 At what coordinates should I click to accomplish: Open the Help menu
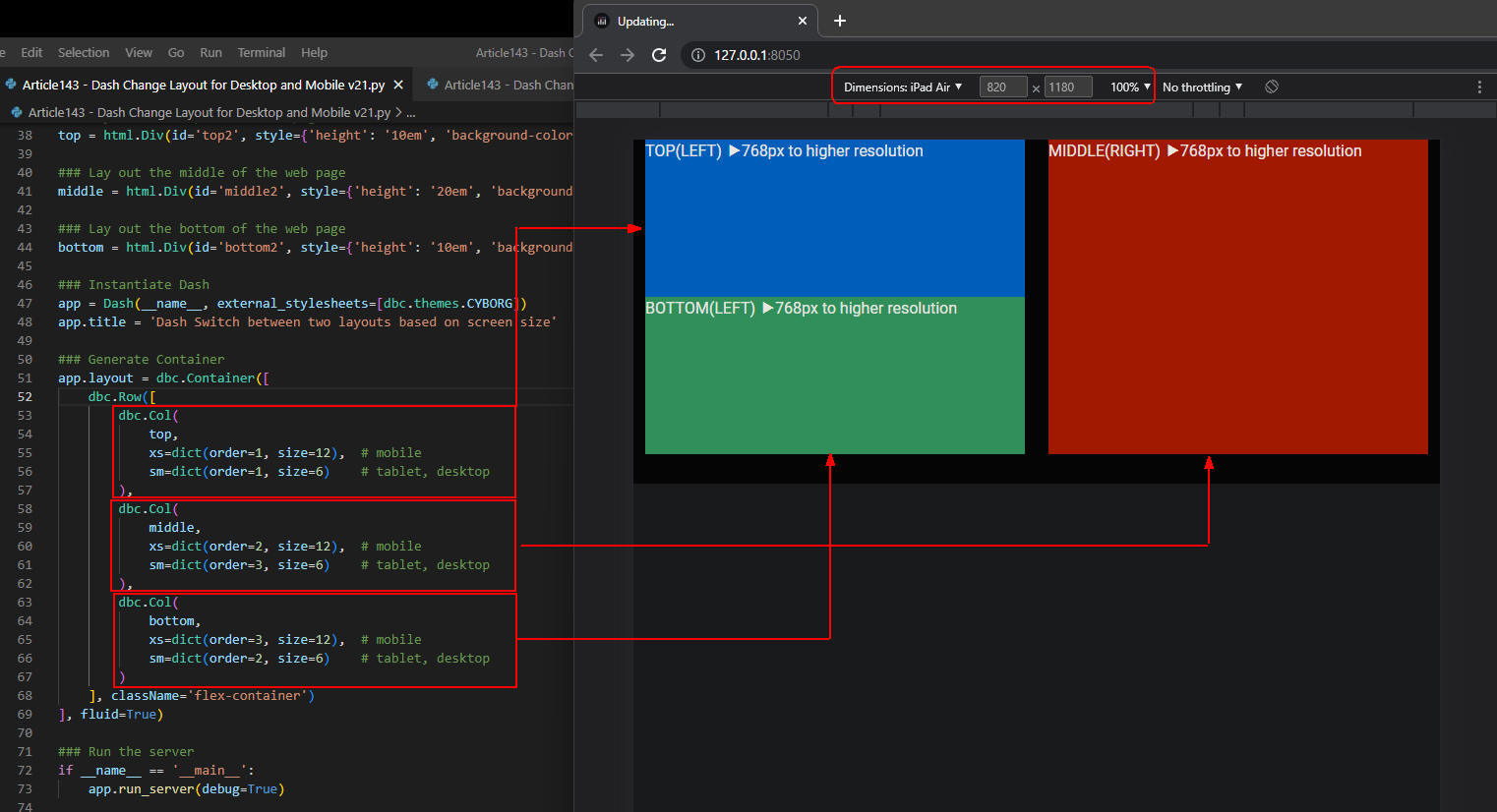coord(315,52)
